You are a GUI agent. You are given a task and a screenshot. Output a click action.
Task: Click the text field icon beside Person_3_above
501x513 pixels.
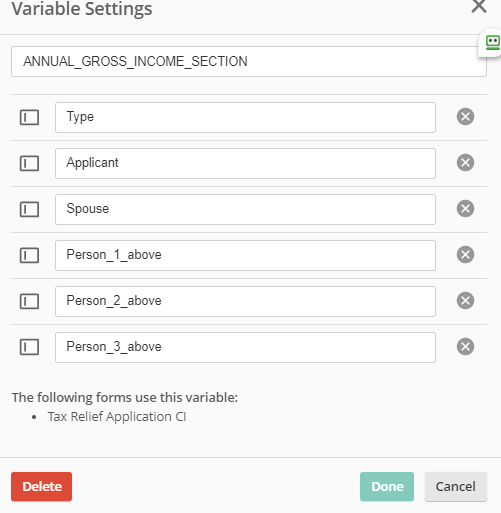point(29,347)
